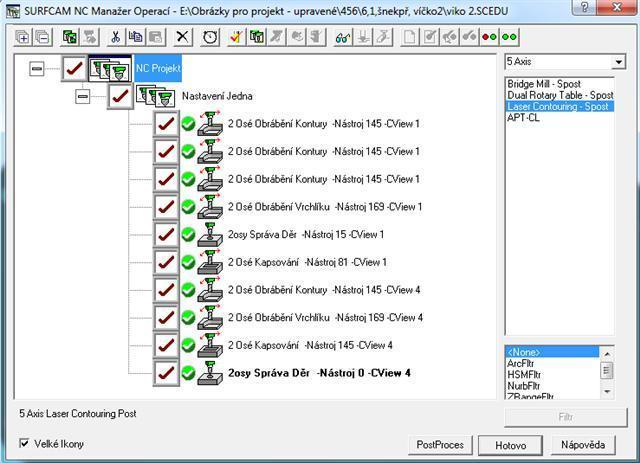Click the delete (X) toolbar icon

pos(182,37)
